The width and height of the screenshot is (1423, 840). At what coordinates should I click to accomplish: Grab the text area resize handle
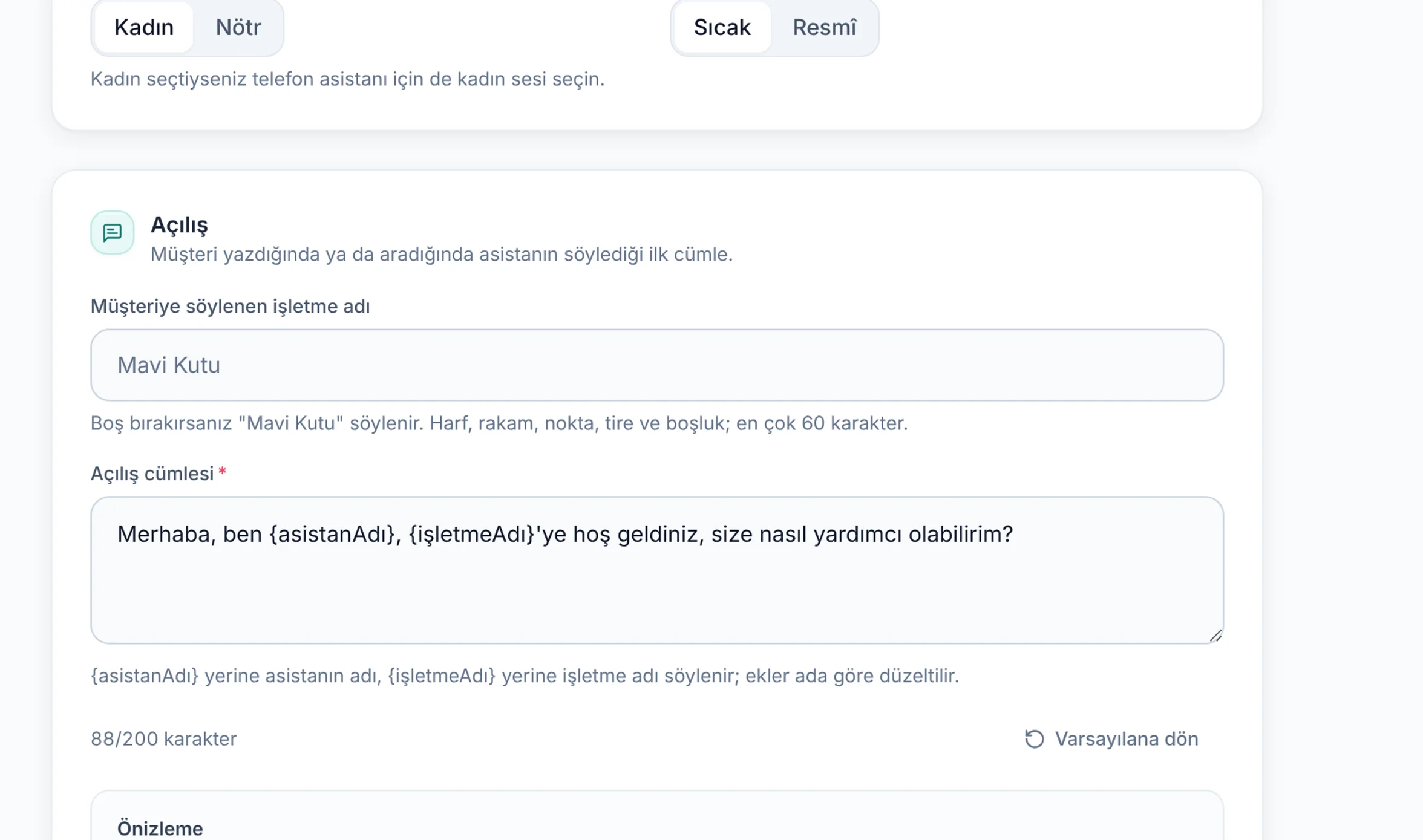pyautogui.click(x=1215, y=636)
